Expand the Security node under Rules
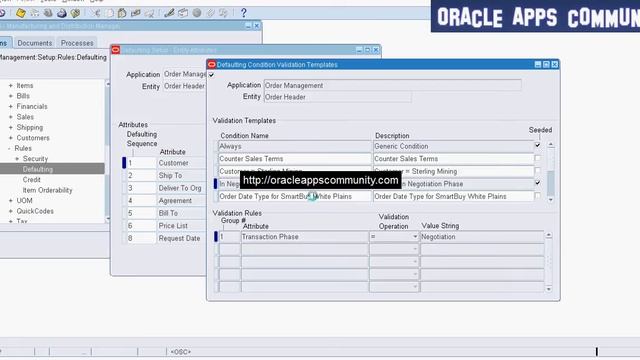640x360 pixels. pos(17,159)
